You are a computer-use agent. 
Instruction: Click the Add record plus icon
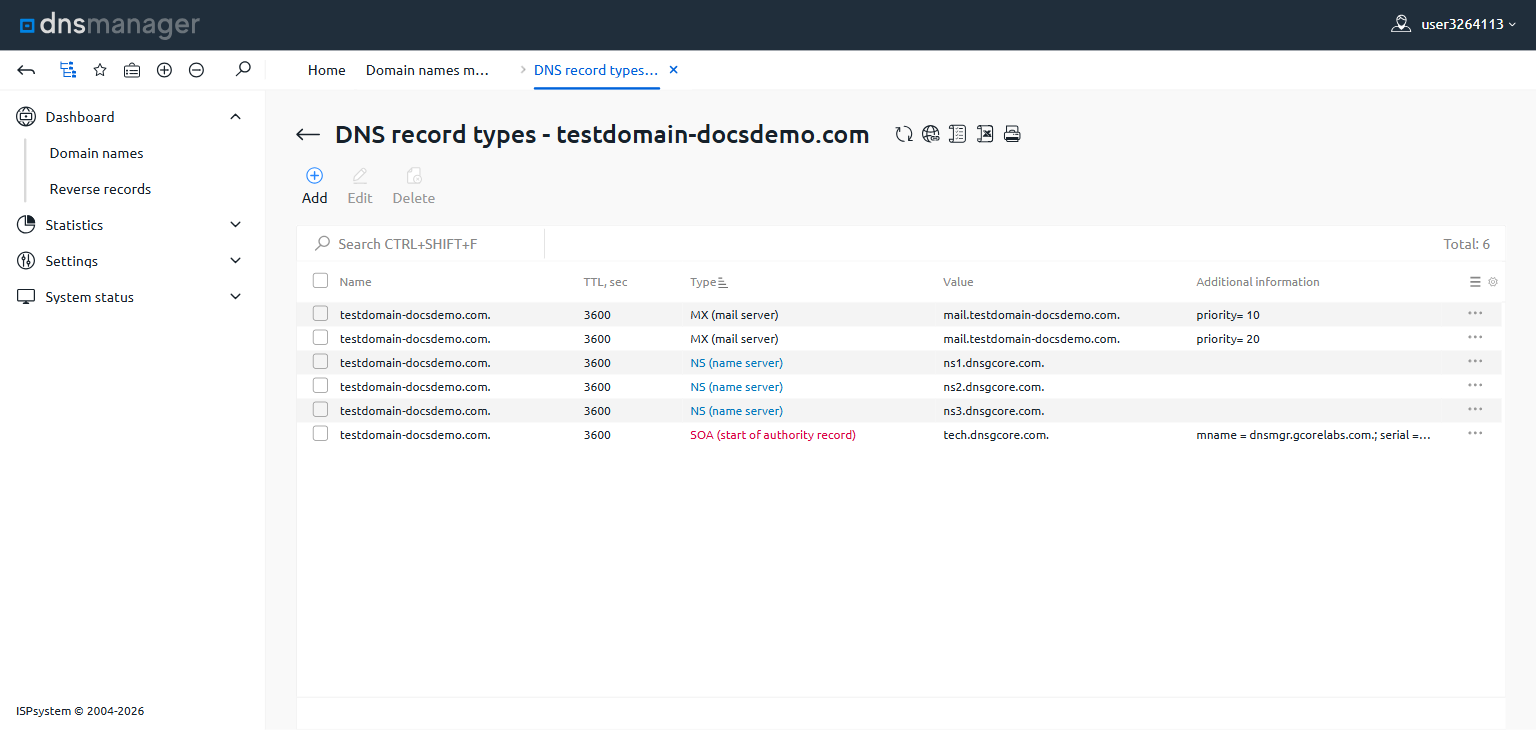click(x=314, y=175)
